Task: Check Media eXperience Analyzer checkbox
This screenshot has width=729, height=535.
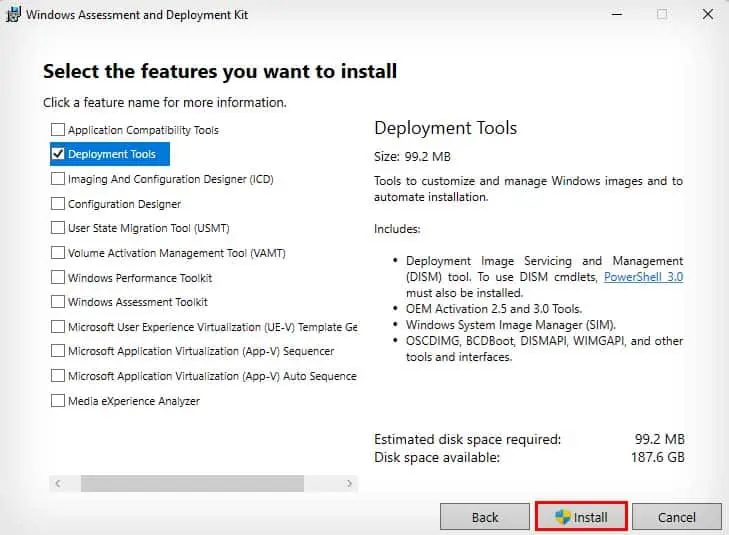Action: (58, 401)
